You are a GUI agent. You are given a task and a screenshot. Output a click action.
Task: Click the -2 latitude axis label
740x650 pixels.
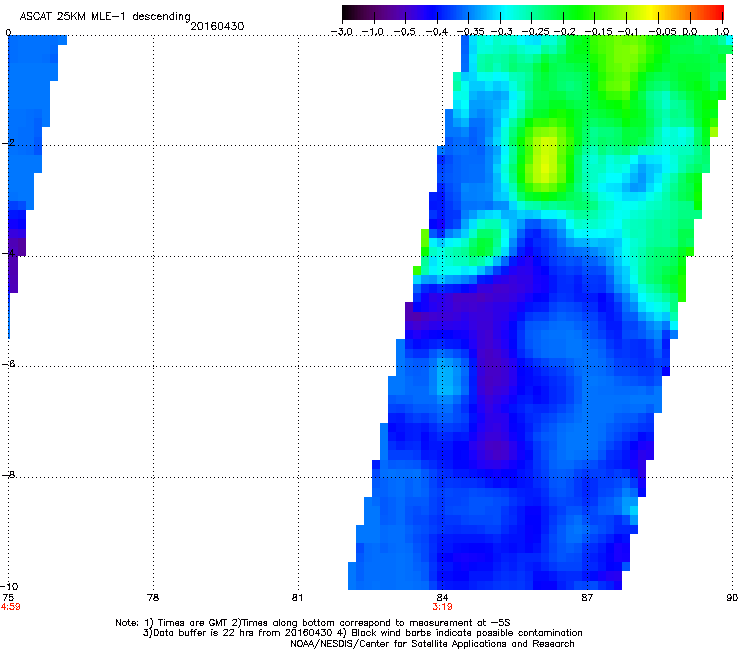click(8, 143)
